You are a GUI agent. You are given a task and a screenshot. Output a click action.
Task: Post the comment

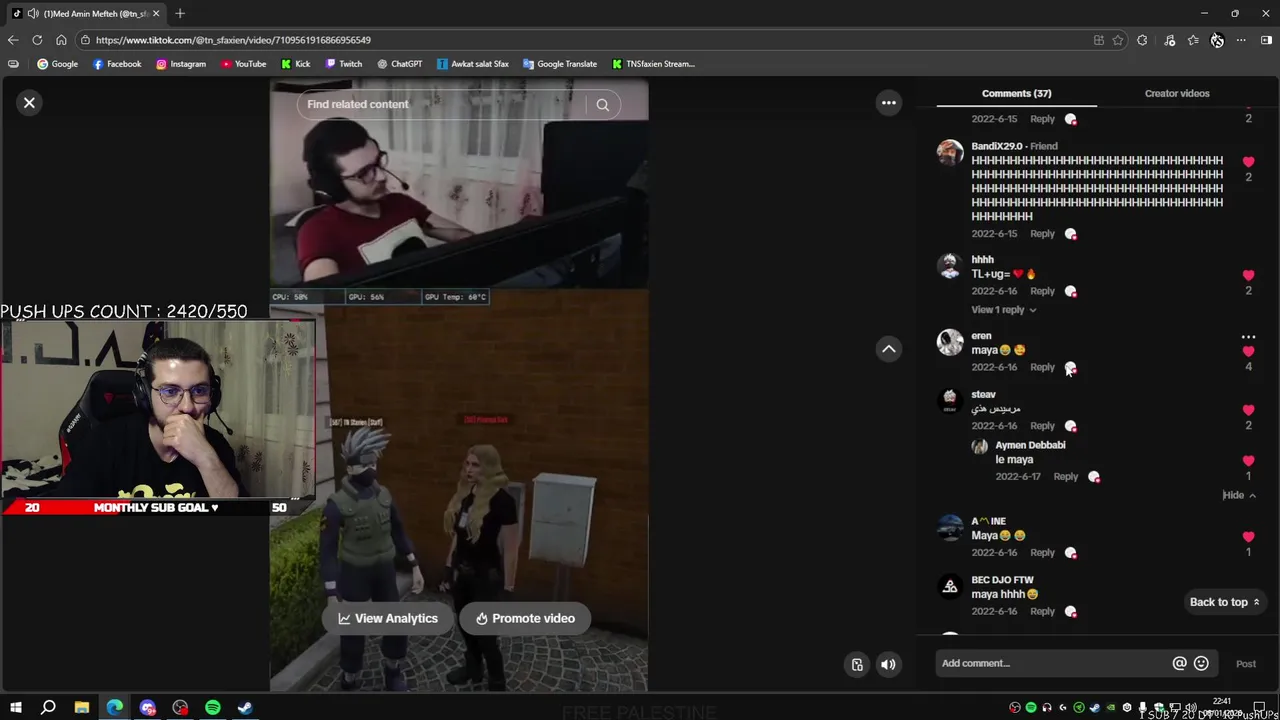pos(1245,664)
